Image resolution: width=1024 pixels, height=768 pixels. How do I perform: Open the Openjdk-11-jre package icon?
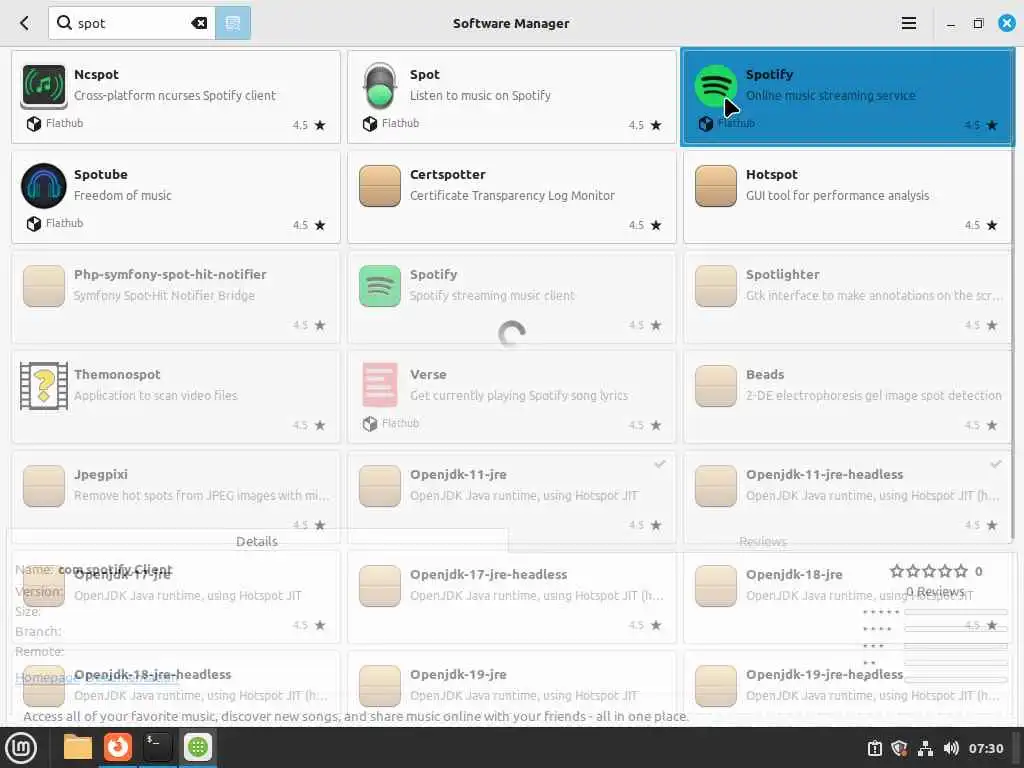point(379,486)
